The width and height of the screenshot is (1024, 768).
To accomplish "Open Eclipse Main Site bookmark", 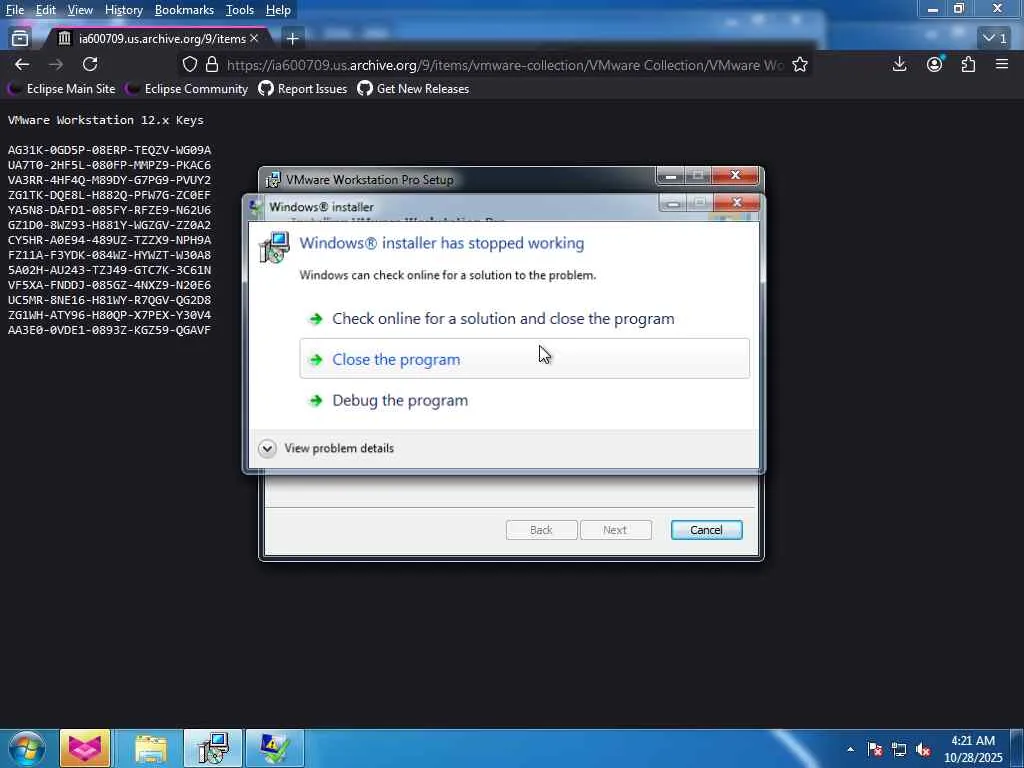I will click(x=62, y=89).
